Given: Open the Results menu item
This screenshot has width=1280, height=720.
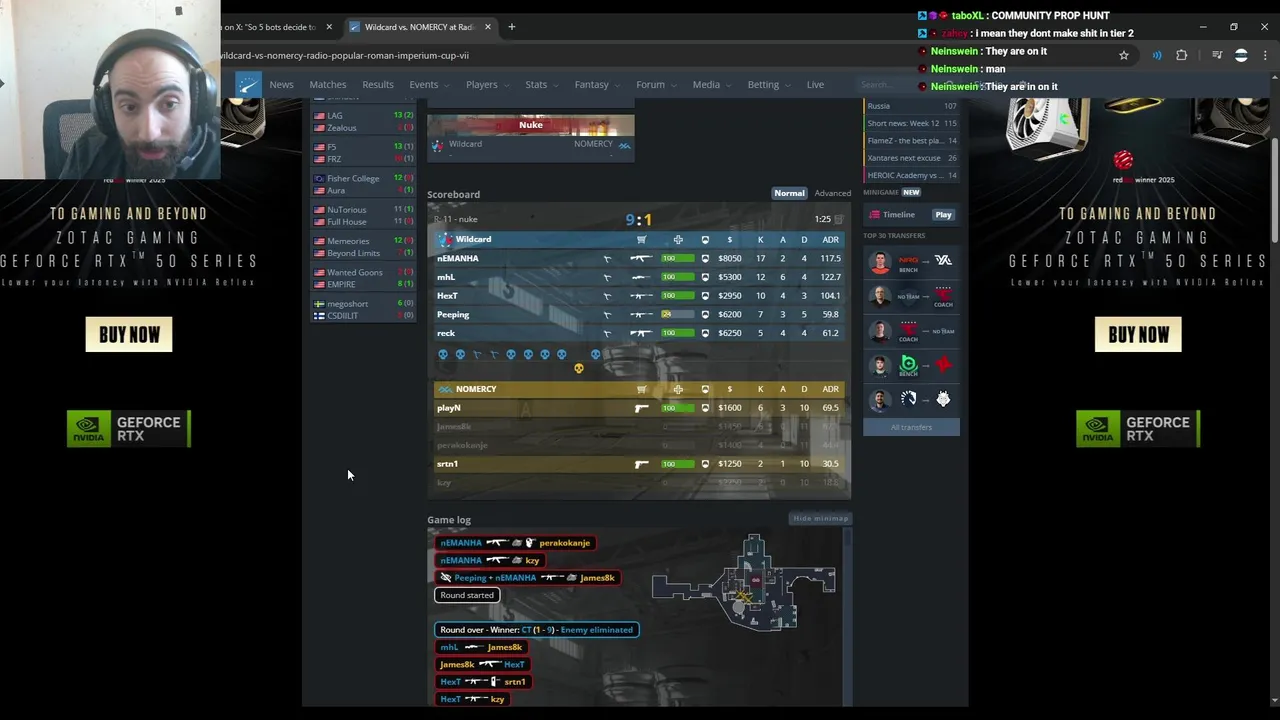Looking at the screenshot, I should coord(378,85).
